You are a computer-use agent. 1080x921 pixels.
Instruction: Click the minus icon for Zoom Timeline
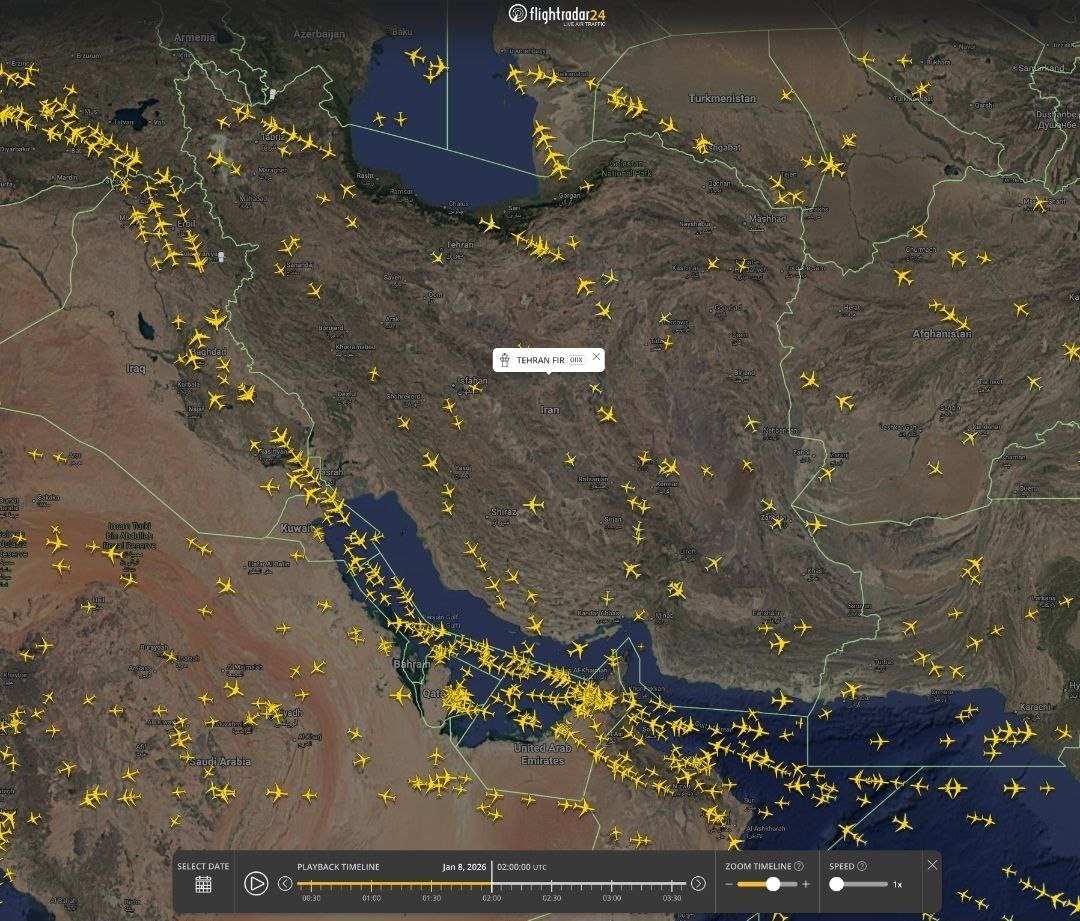729,884
